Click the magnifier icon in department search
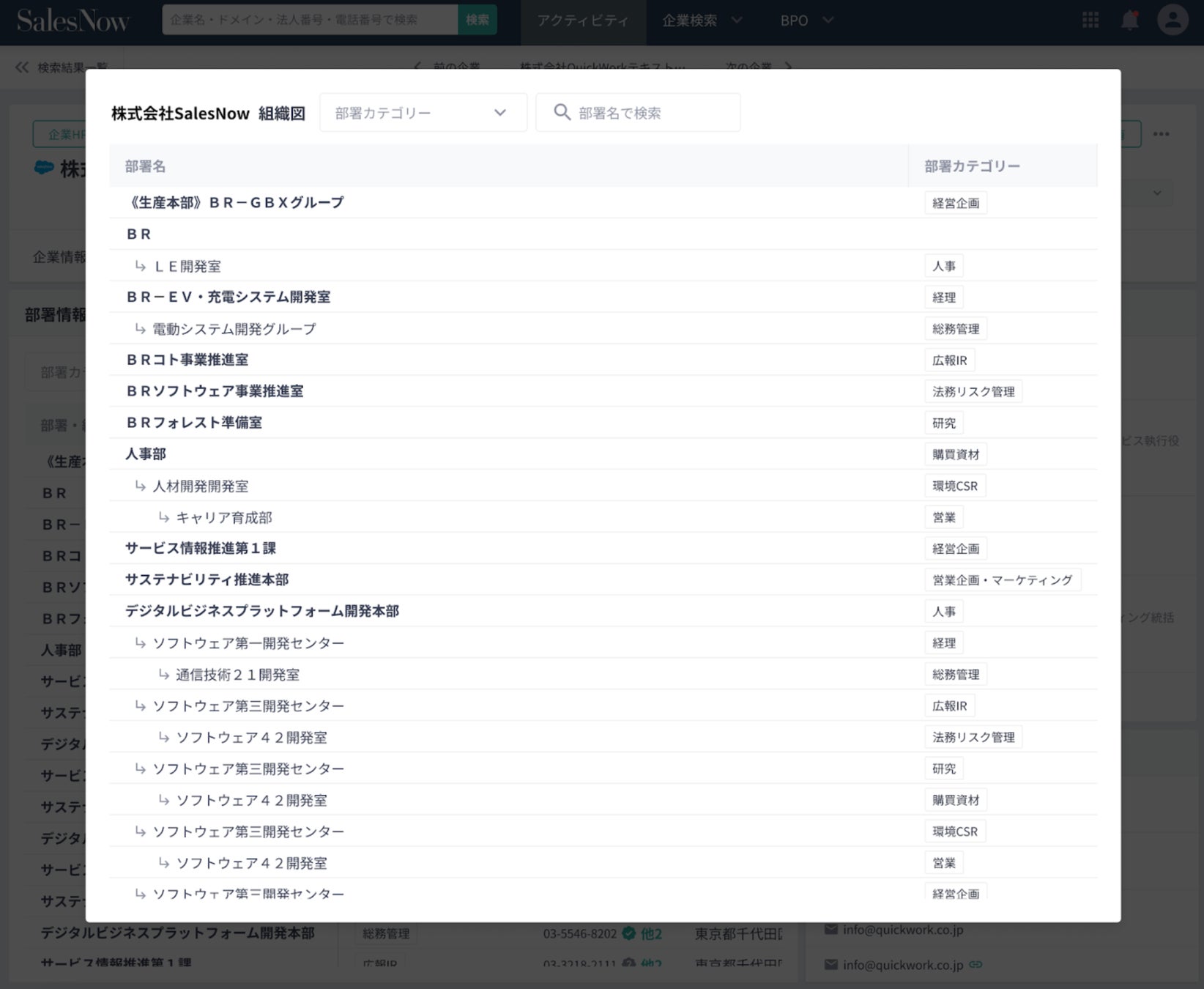 pos(562,112)
